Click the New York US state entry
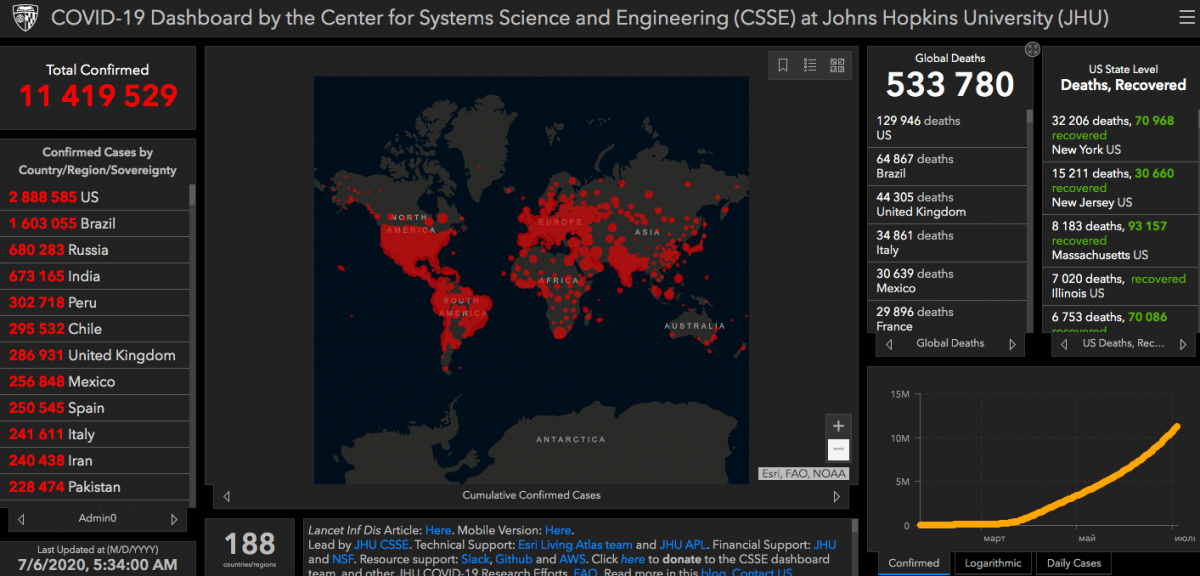 1120,135
